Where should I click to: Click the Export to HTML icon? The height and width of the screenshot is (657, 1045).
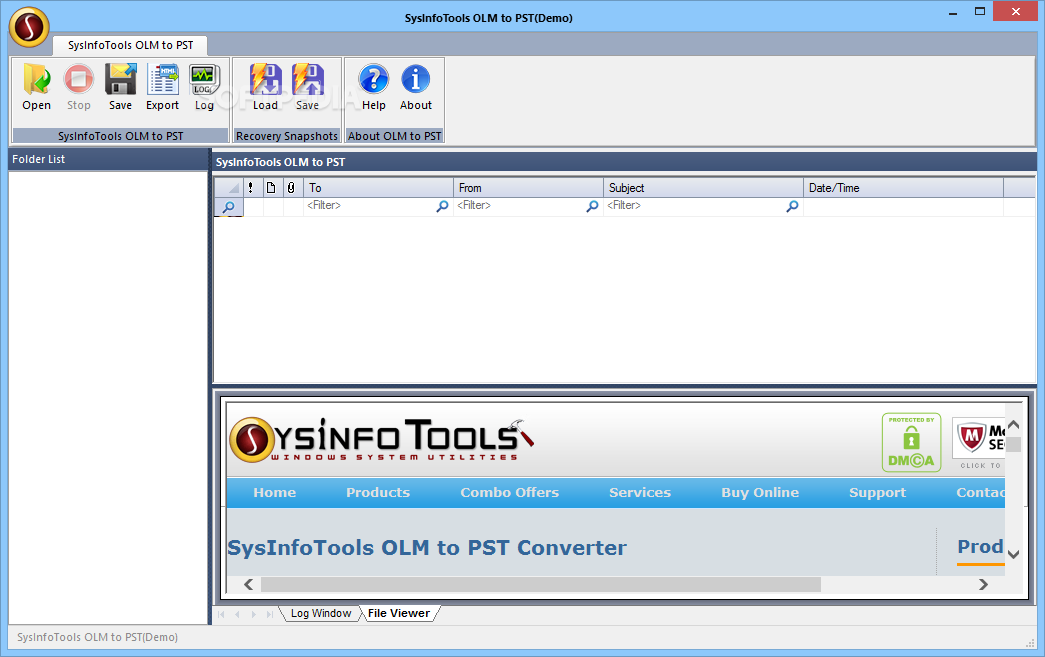tap(163, 87)
